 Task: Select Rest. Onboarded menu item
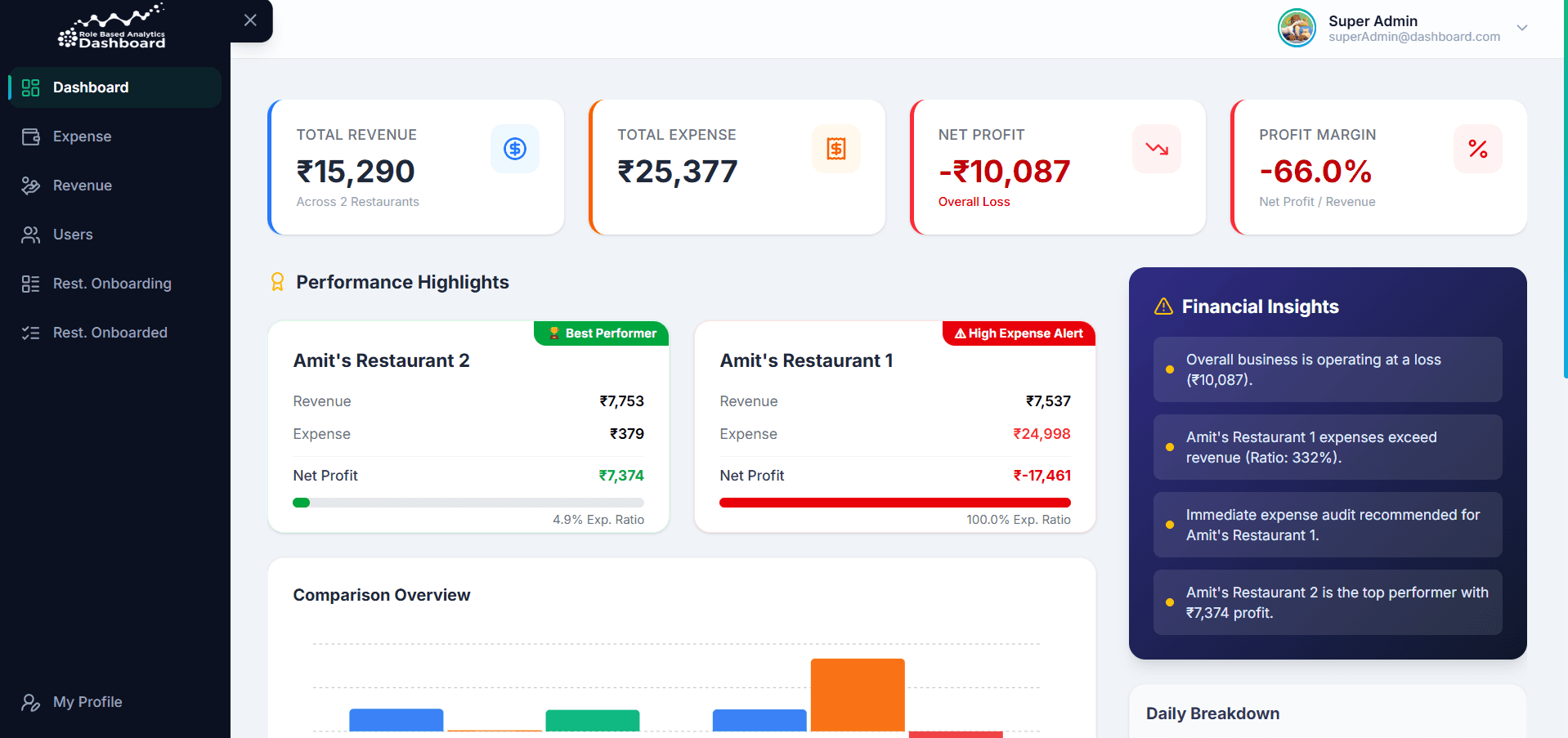114,333
